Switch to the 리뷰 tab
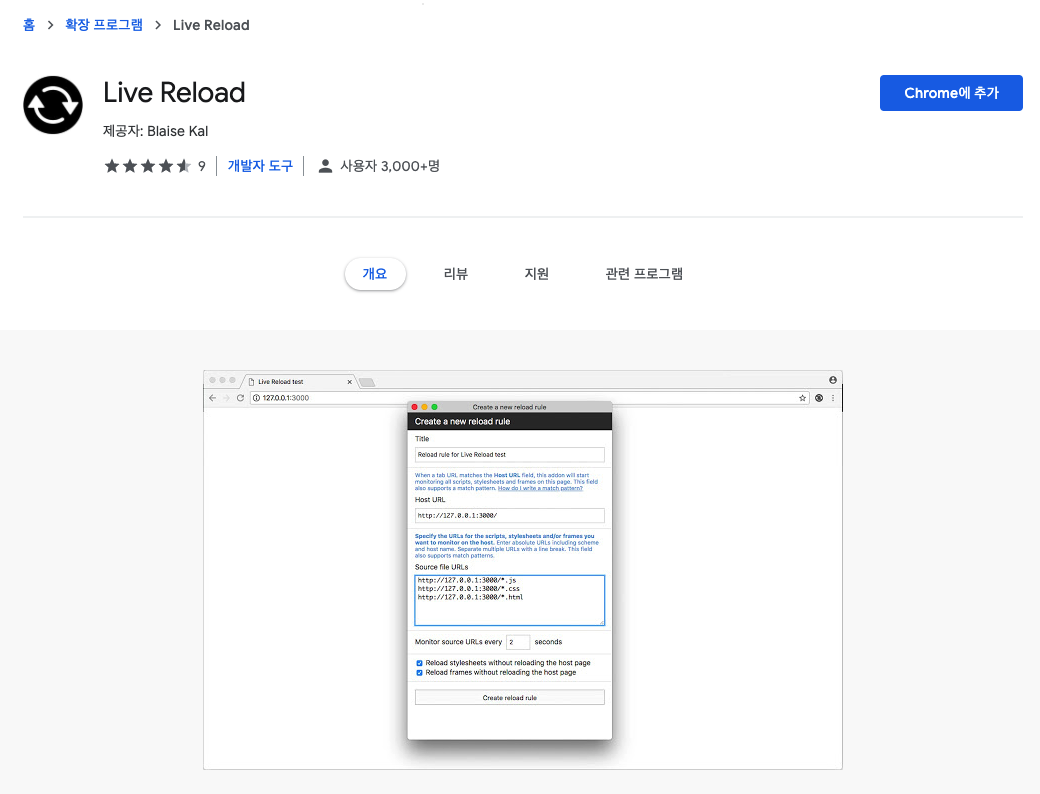The height and width of the screenshot is (794, 1040). pyautogui.click(x=456, y=273)
